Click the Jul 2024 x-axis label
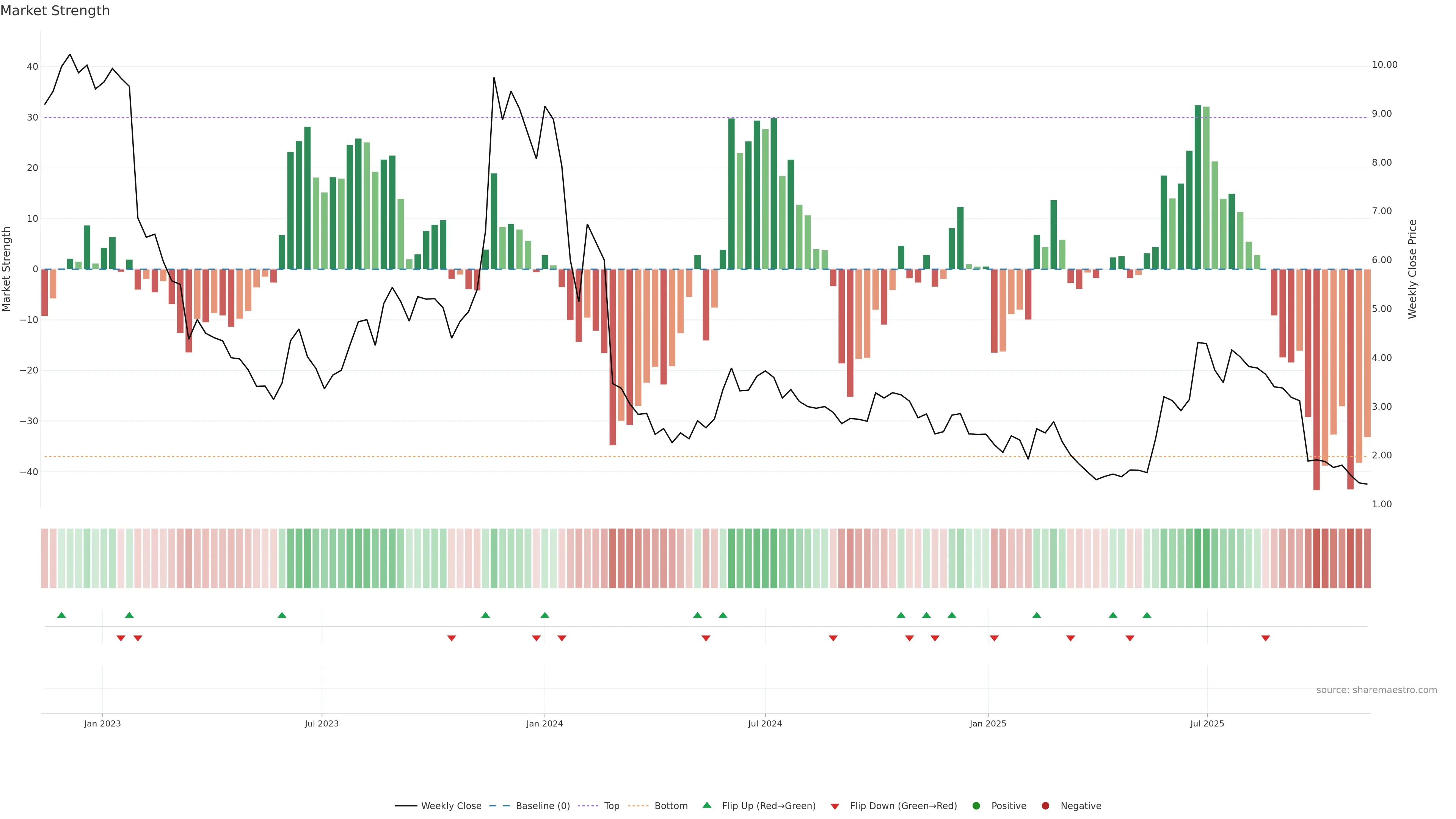1456x819 pixels. 765,723
